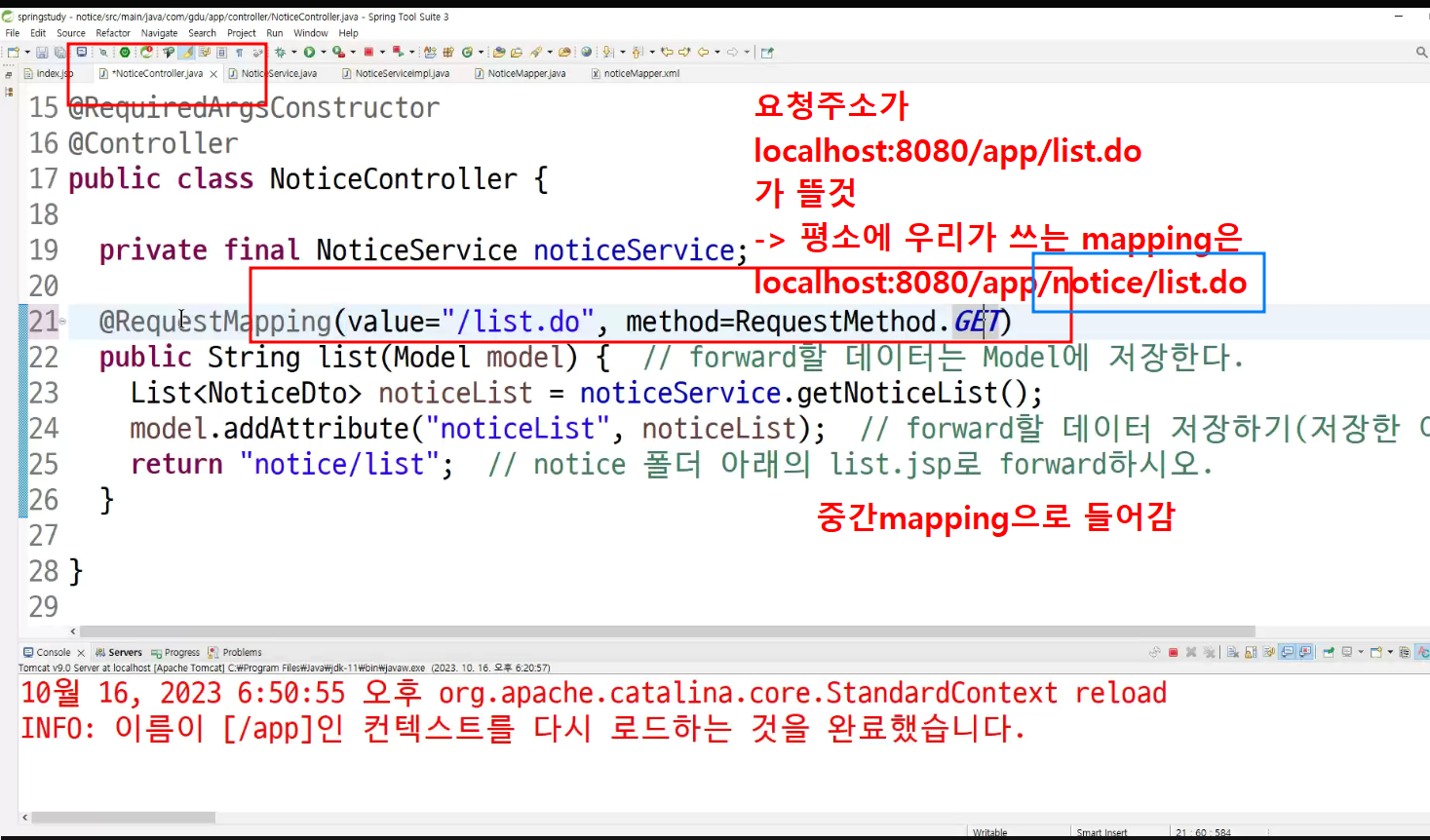The image size is (1430, 840).
Task: Click the red Stop icon in main toolbar
Action: (x=368, y=53)
